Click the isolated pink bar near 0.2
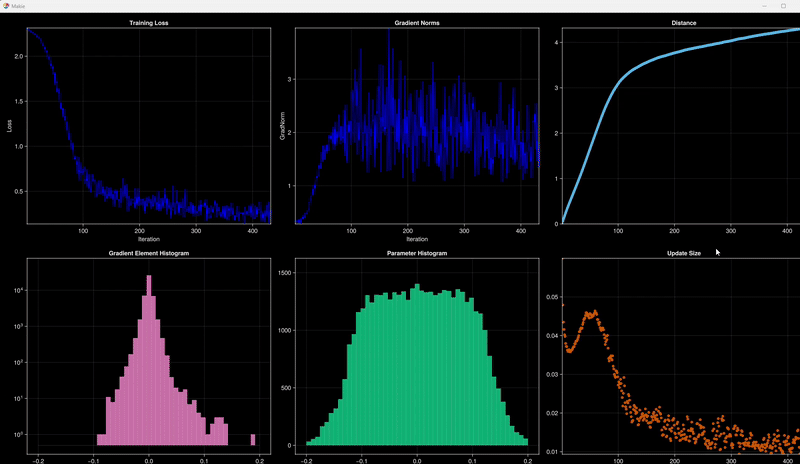 (253, 440)
